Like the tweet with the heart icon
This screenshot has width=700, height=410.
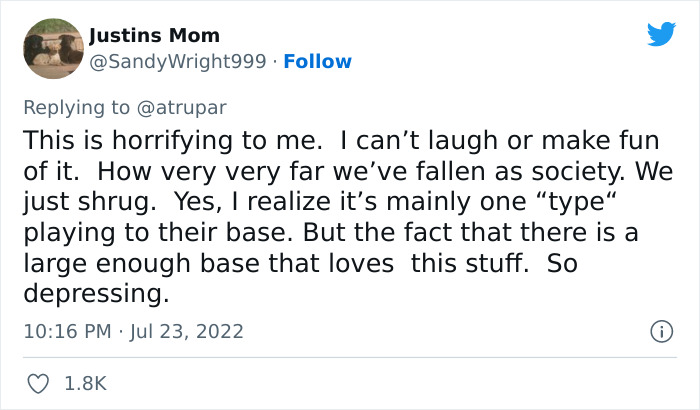click(39, 383)
